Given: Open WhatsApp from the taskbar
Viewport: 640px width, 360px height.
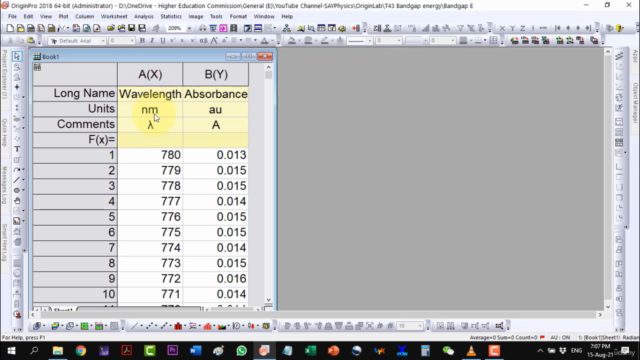Looking at the screenshot, I should (x=241, y=351).
